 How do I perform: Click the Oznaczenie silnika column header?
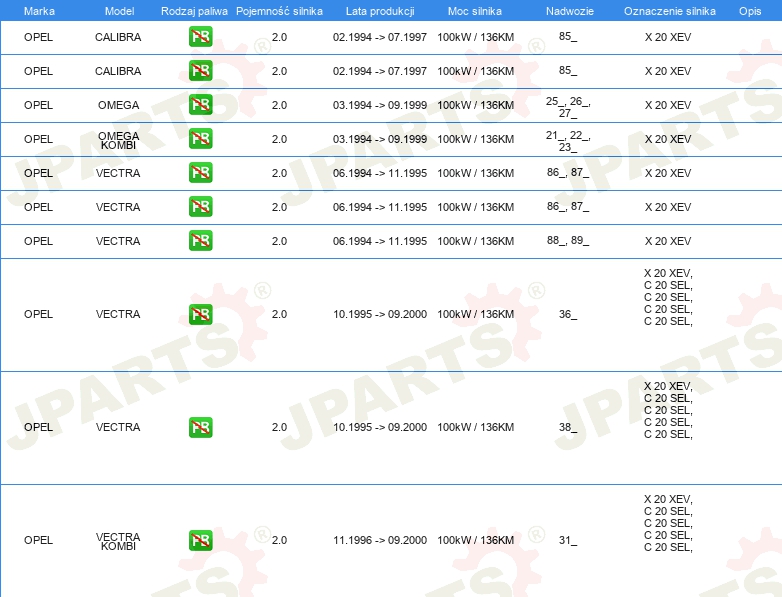coord(670,11)
